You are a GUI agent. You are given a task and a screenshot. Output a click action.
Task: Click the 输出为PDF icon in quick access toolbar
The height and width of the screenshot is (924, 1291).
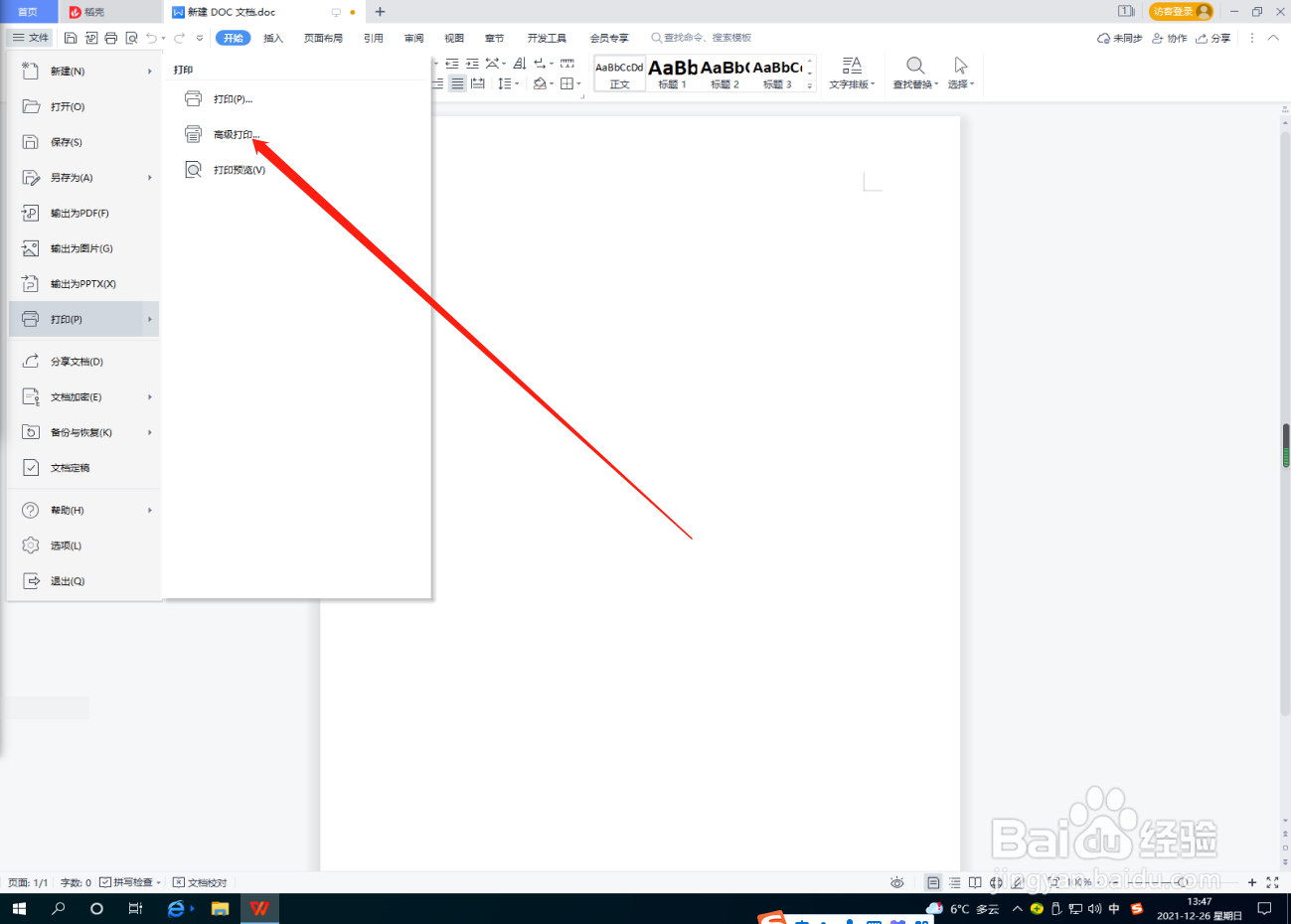[91, 38]
